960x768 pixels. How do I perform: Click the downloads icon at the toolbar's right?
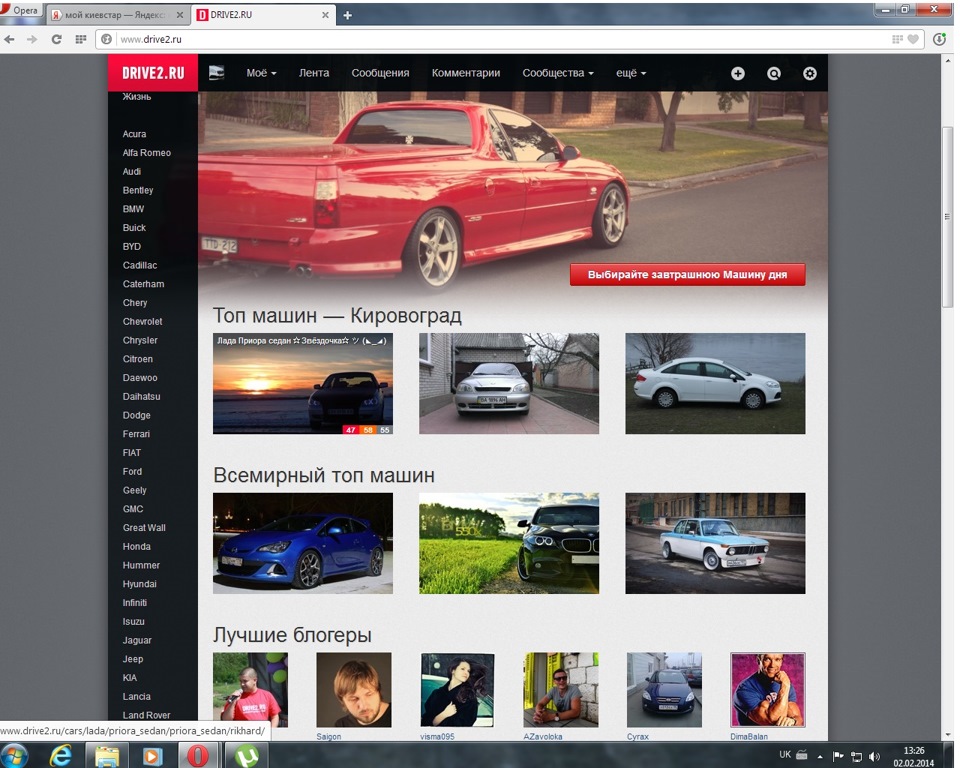[939, 39]
